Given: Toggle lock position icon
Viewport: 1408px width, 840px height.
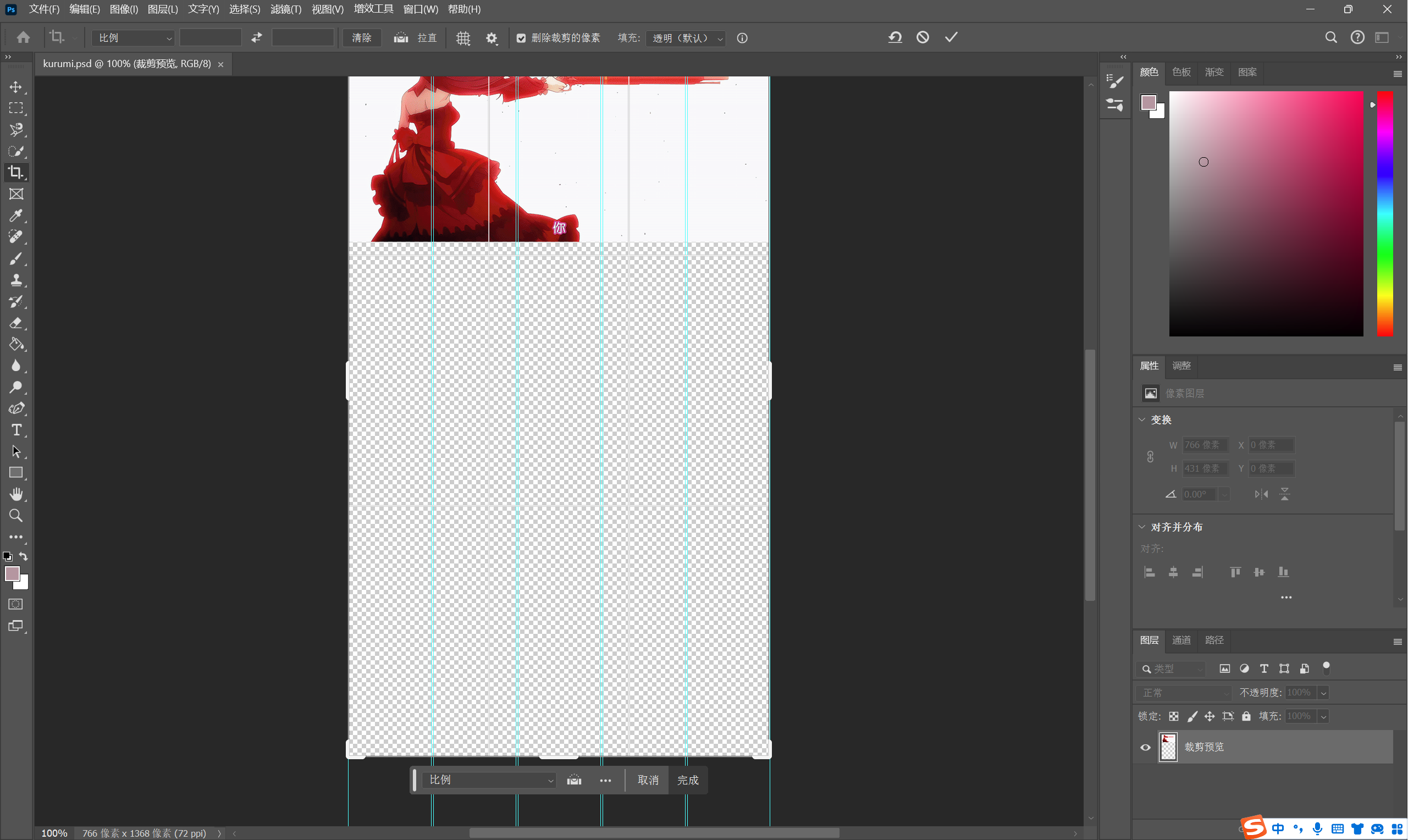Looking at the screenshot, I should [1210, 717].
